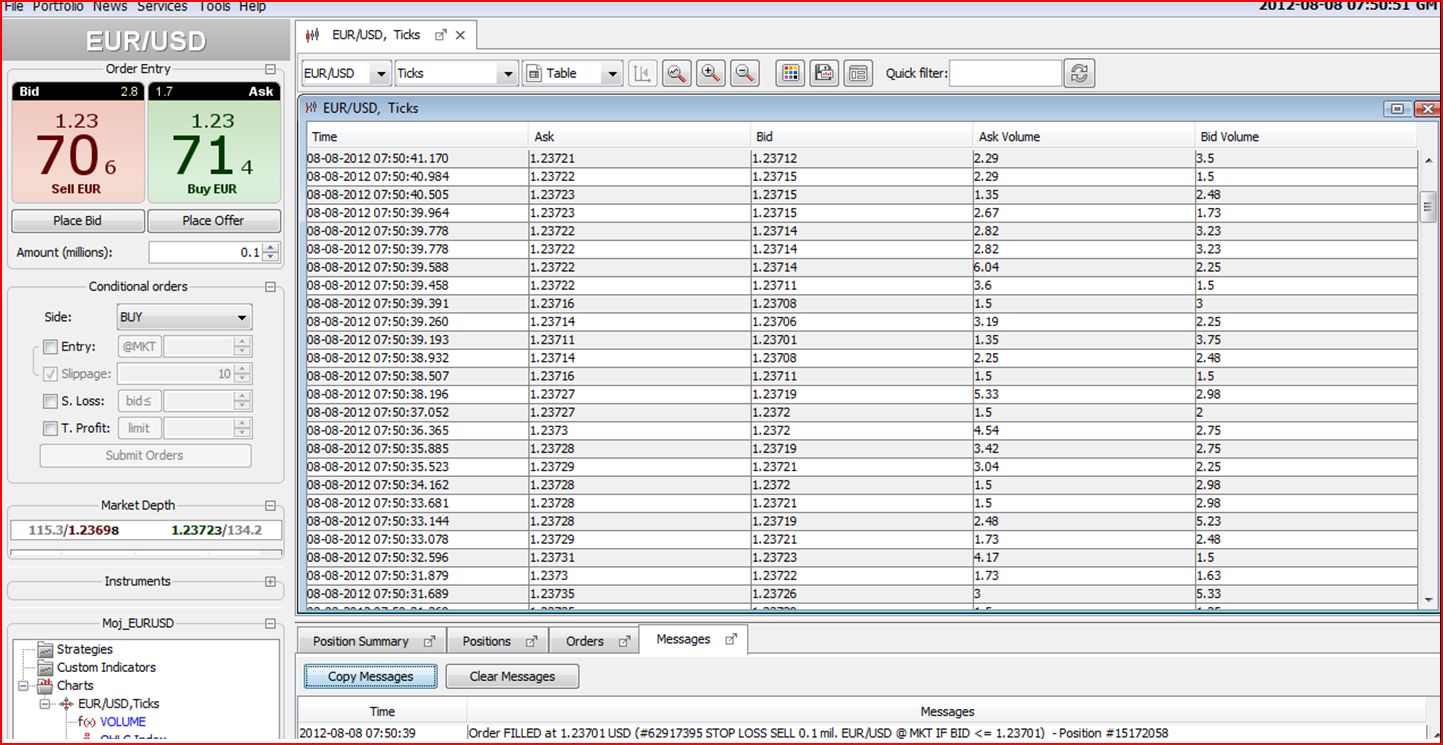Viewport: 1443px width, 745px height.
Task: Click the refresh icon beside Quick filter
Action: 1079,73
